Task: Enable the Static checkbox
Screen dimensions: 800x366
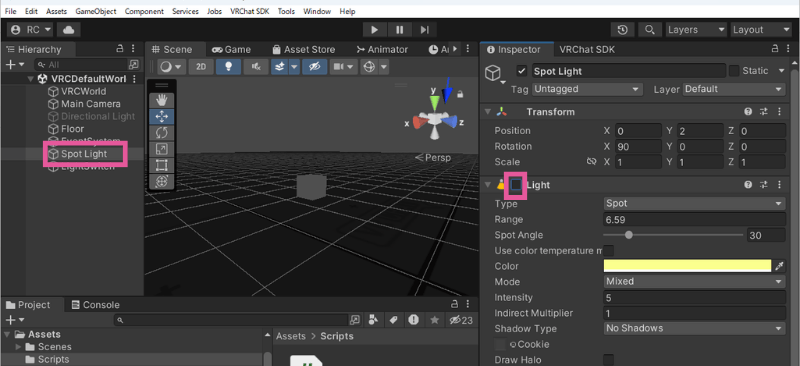Action: pos(734,71)
